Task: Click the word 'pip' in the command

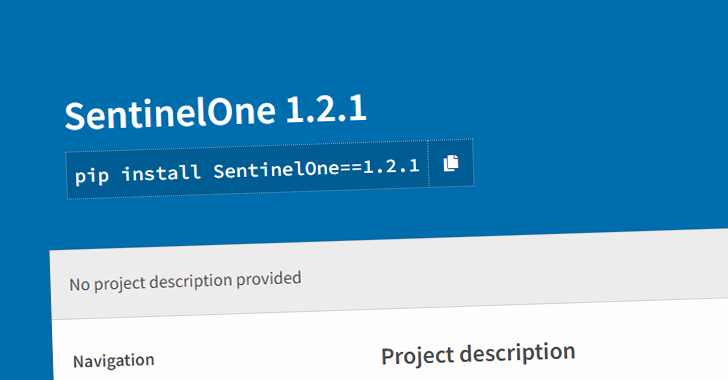Action: click(x=92, y=176)
